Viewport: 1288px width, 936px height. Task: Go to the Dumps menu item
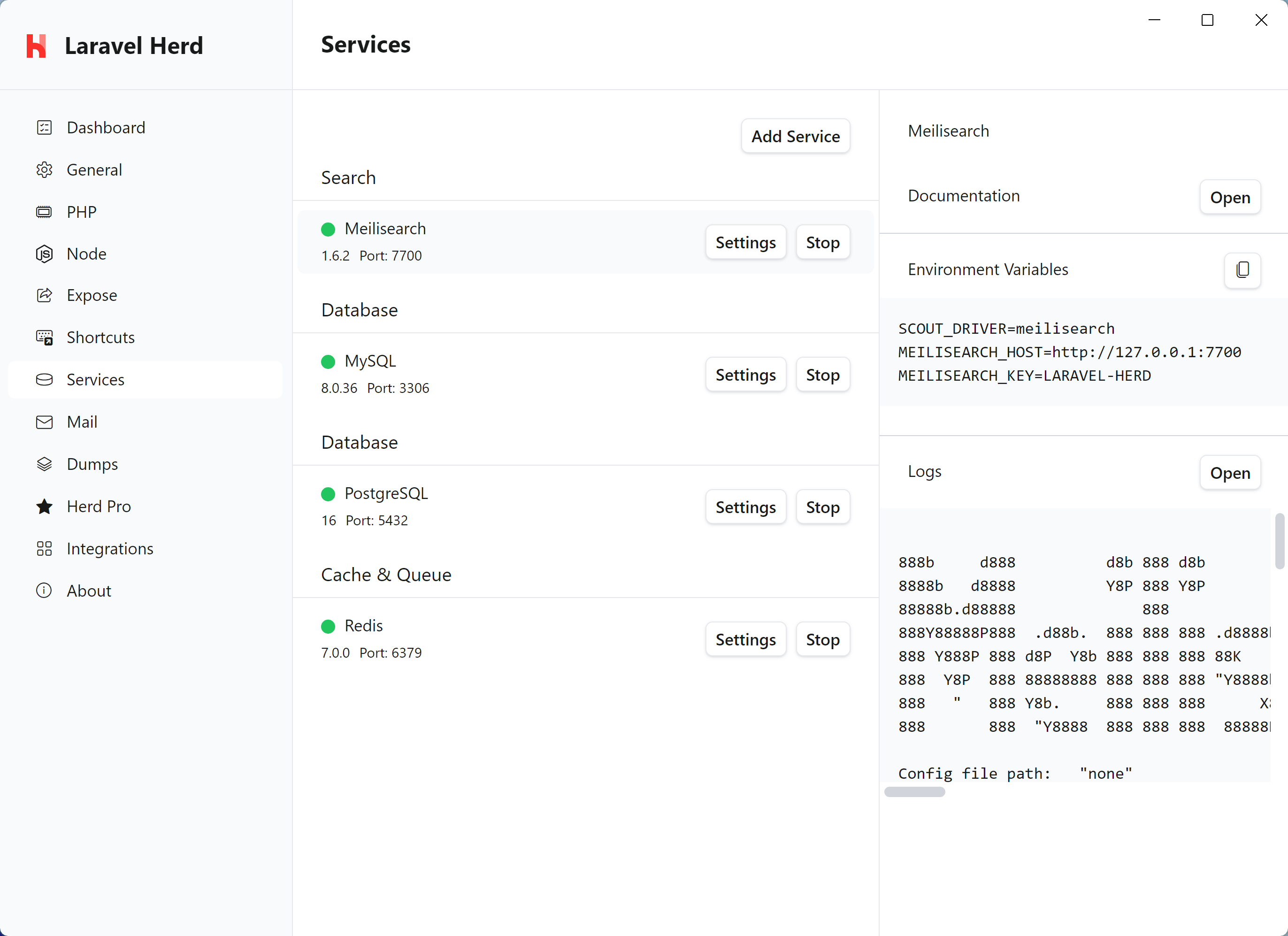[x=92, y=464]
